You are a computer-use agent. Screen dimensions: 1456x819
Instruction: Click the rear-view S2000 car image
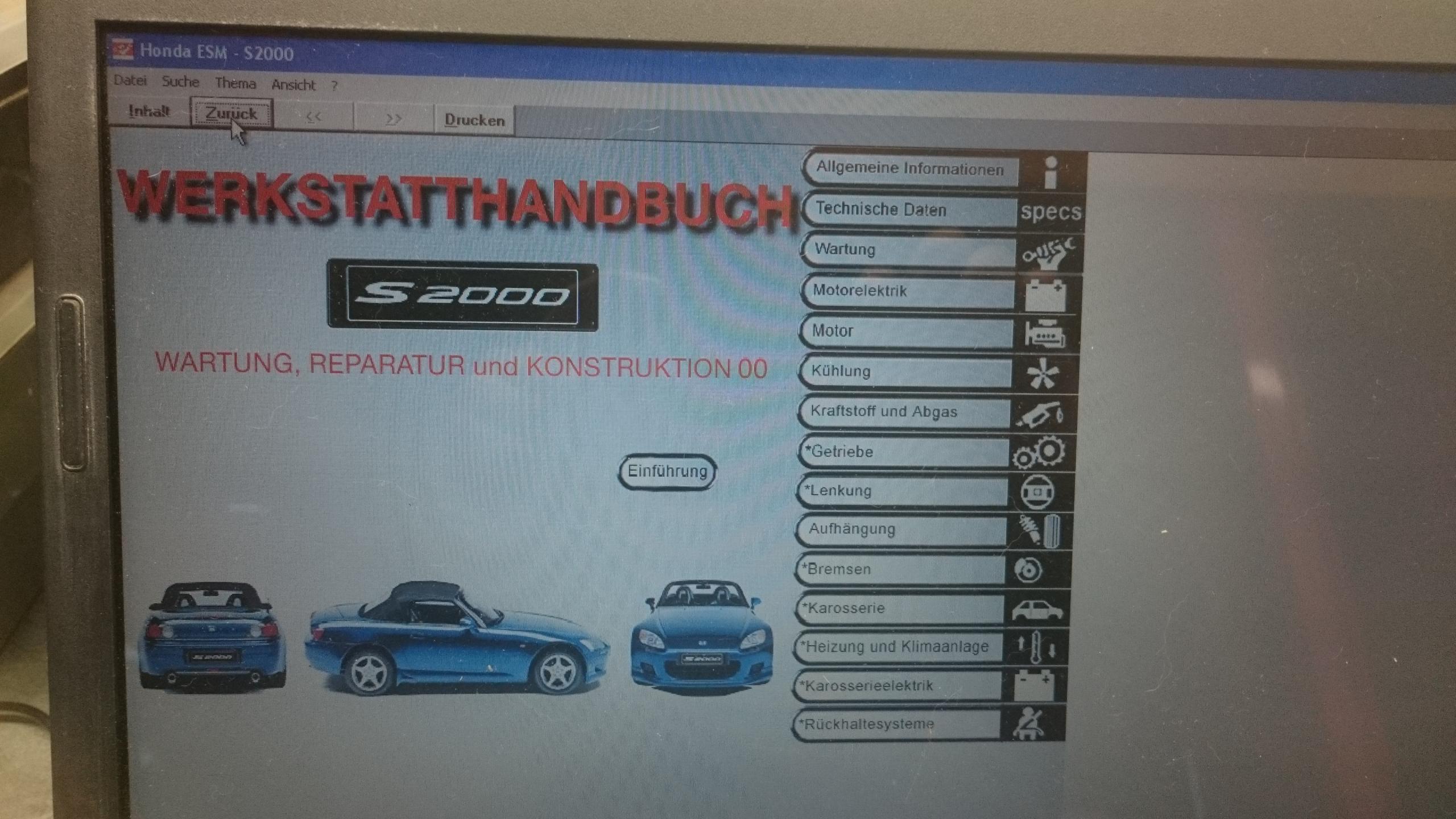point(213,636)
